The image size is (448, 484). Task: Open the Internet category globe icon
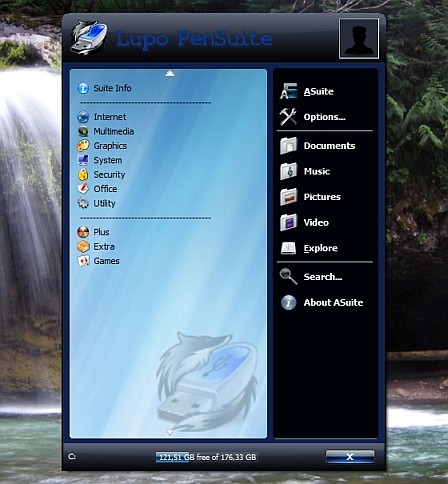[83, 117]
